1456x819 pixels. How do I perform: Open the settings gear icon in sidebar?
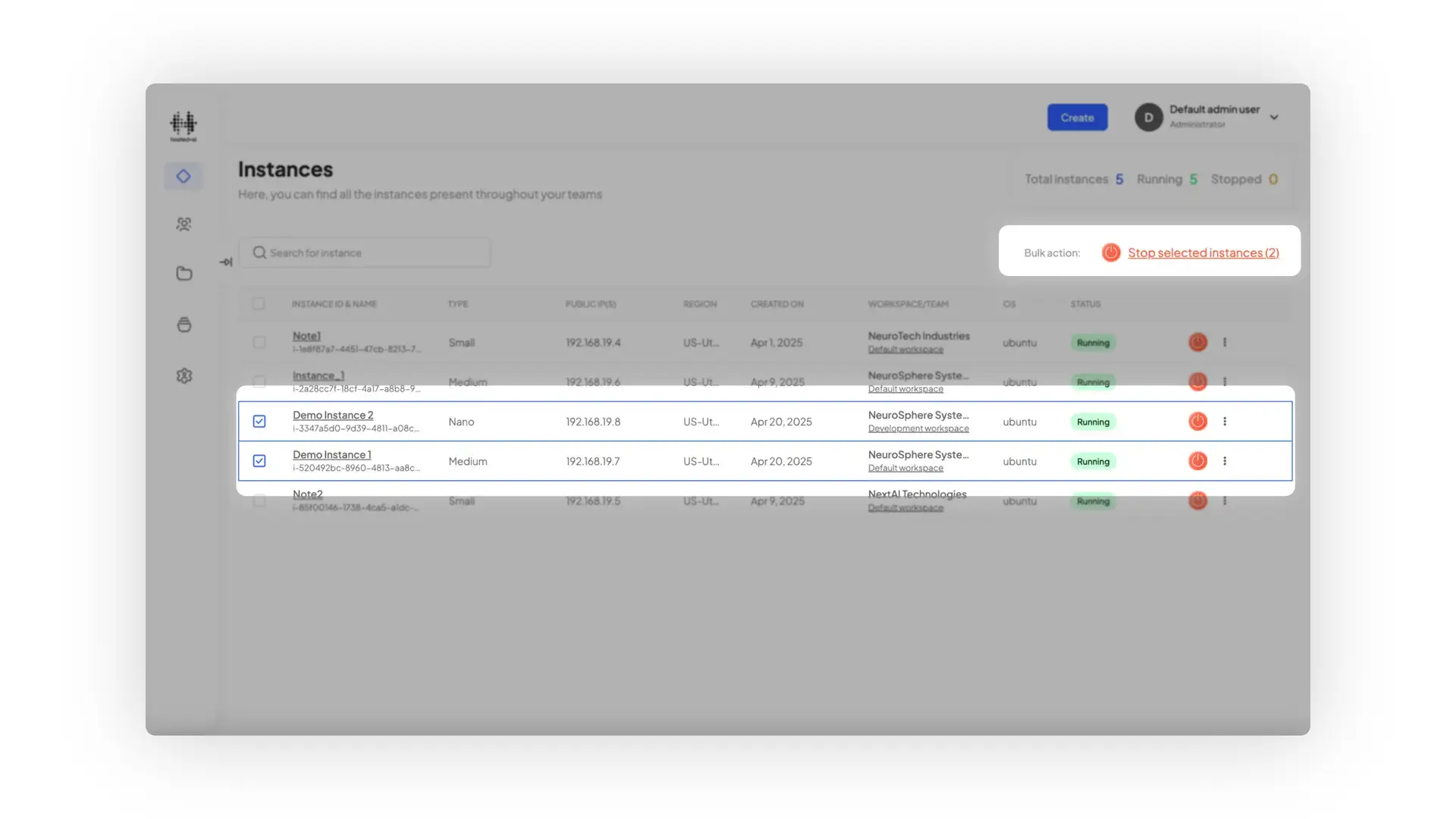coord(184,375)
